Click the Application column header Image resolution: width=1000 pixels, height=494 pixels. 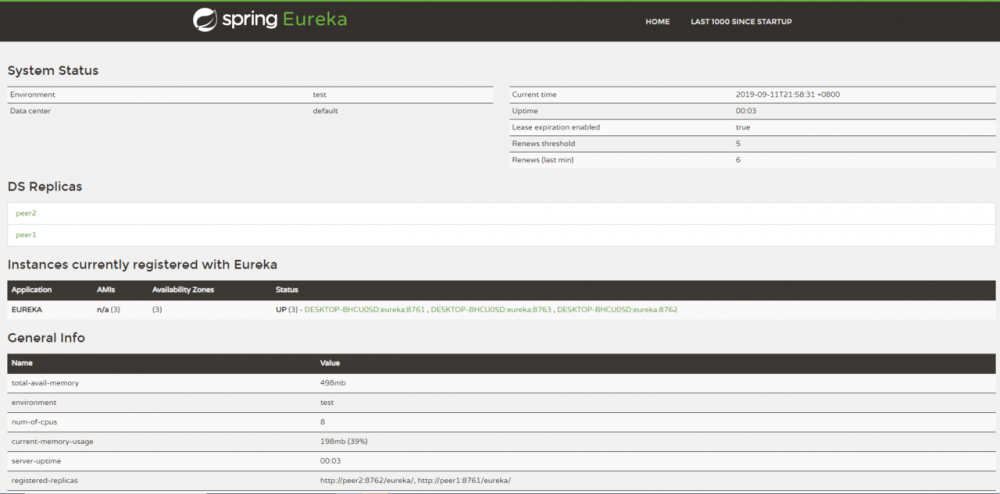31,290
